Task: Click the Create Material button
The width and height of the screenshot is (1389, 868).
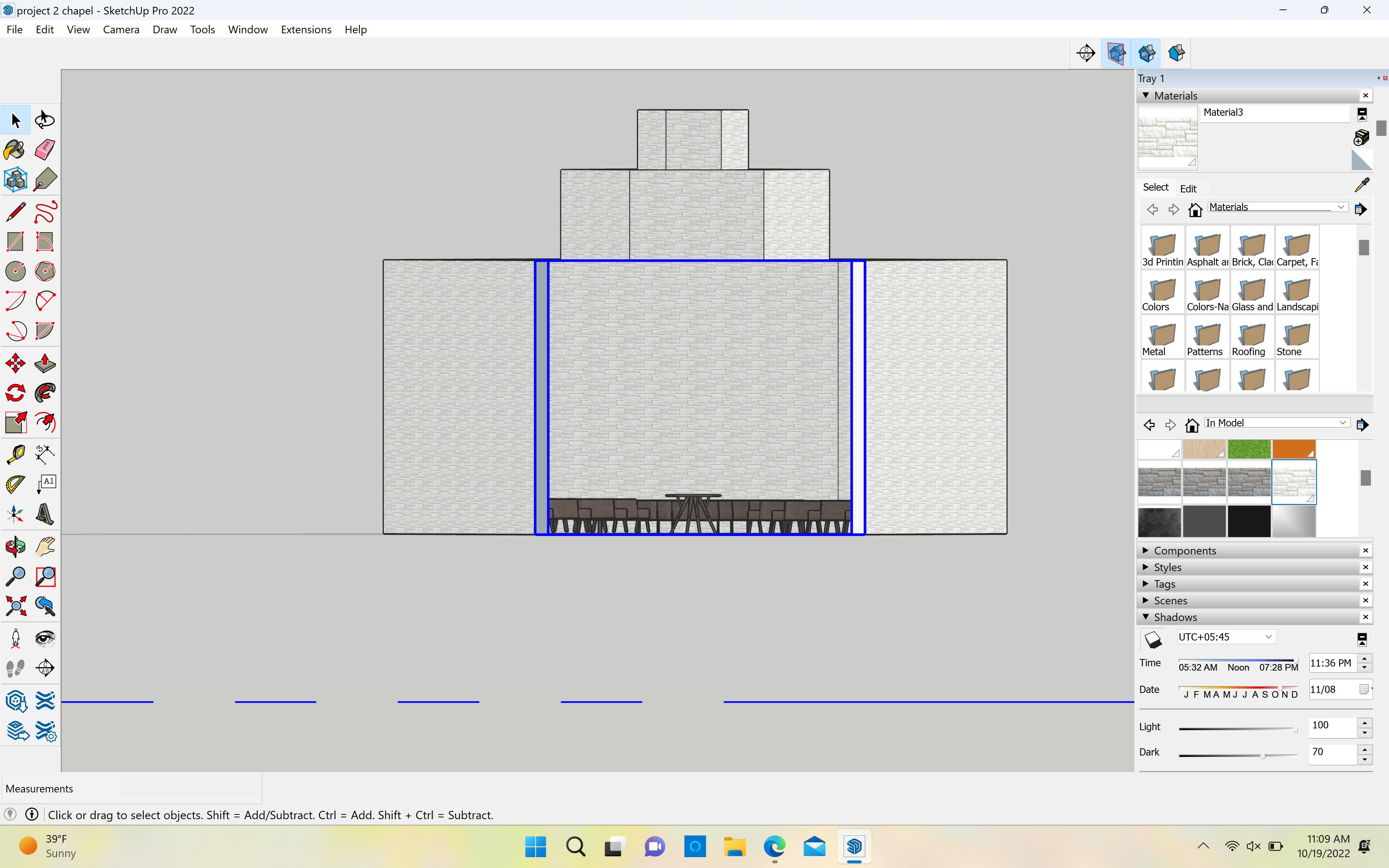Action: click(x=1362, y=138)
